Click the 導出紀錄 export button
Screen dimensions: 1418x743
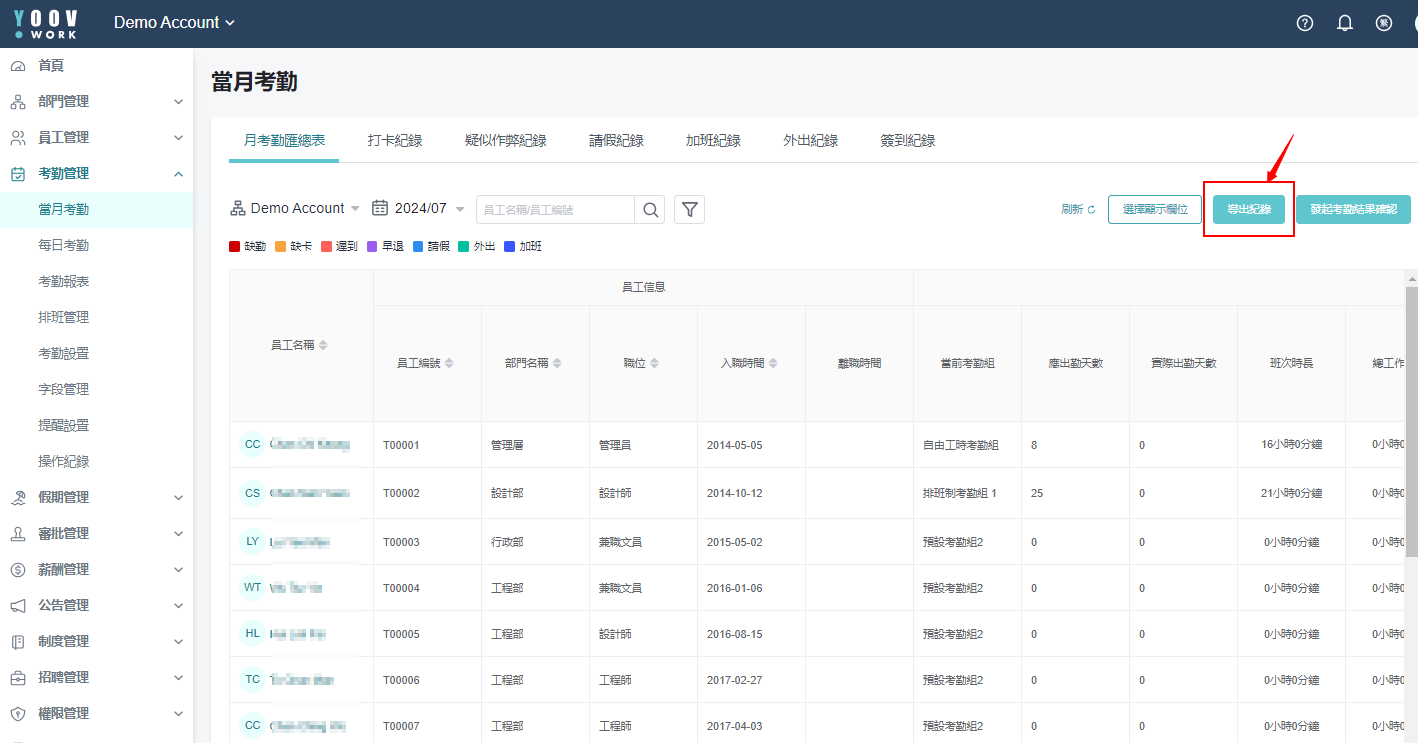[x=1249, y=209]
